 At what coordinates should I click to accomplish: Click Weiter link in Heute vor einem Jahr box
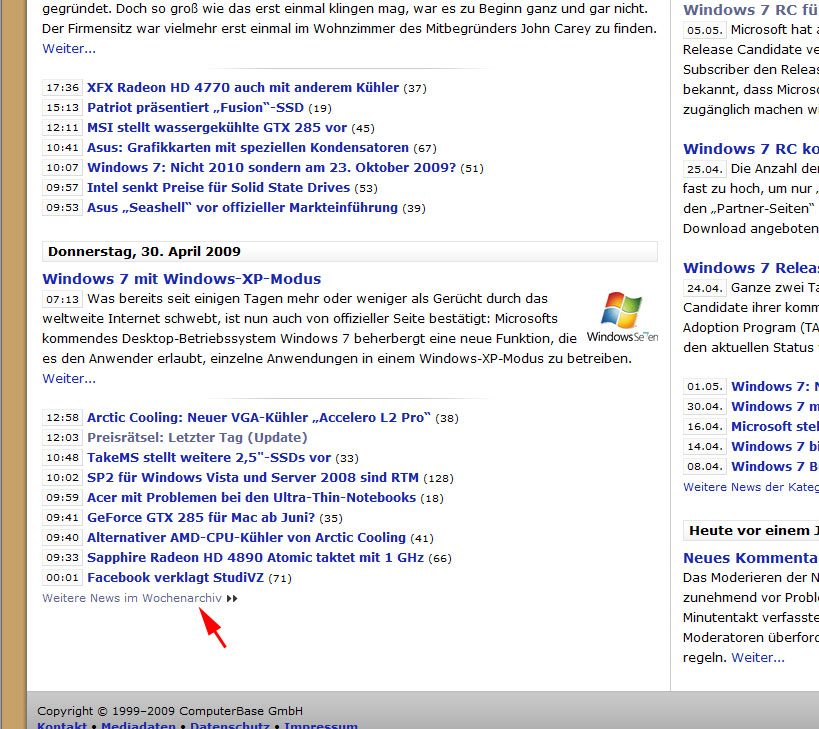[x=758, y=657]
